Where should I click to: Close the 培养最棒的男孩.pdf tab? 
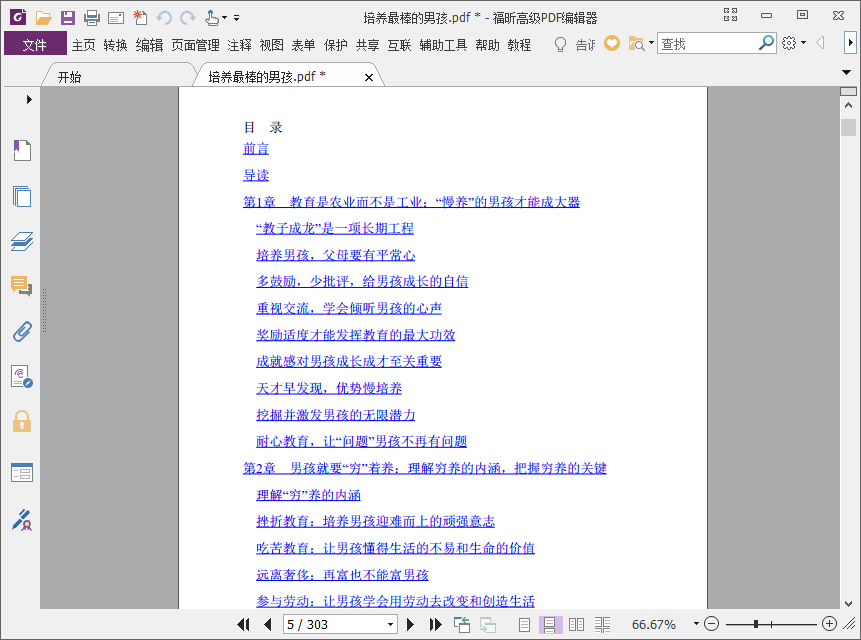pyautogui.click(x=369, y=77)
